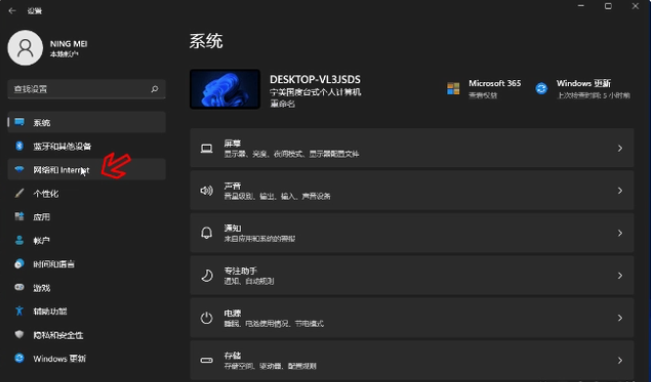Image resolution: width=651 pixels, height=382 pixels.
Task: Click the personalization brush icon
Action: pyautogui.click(x=19, y=193)
